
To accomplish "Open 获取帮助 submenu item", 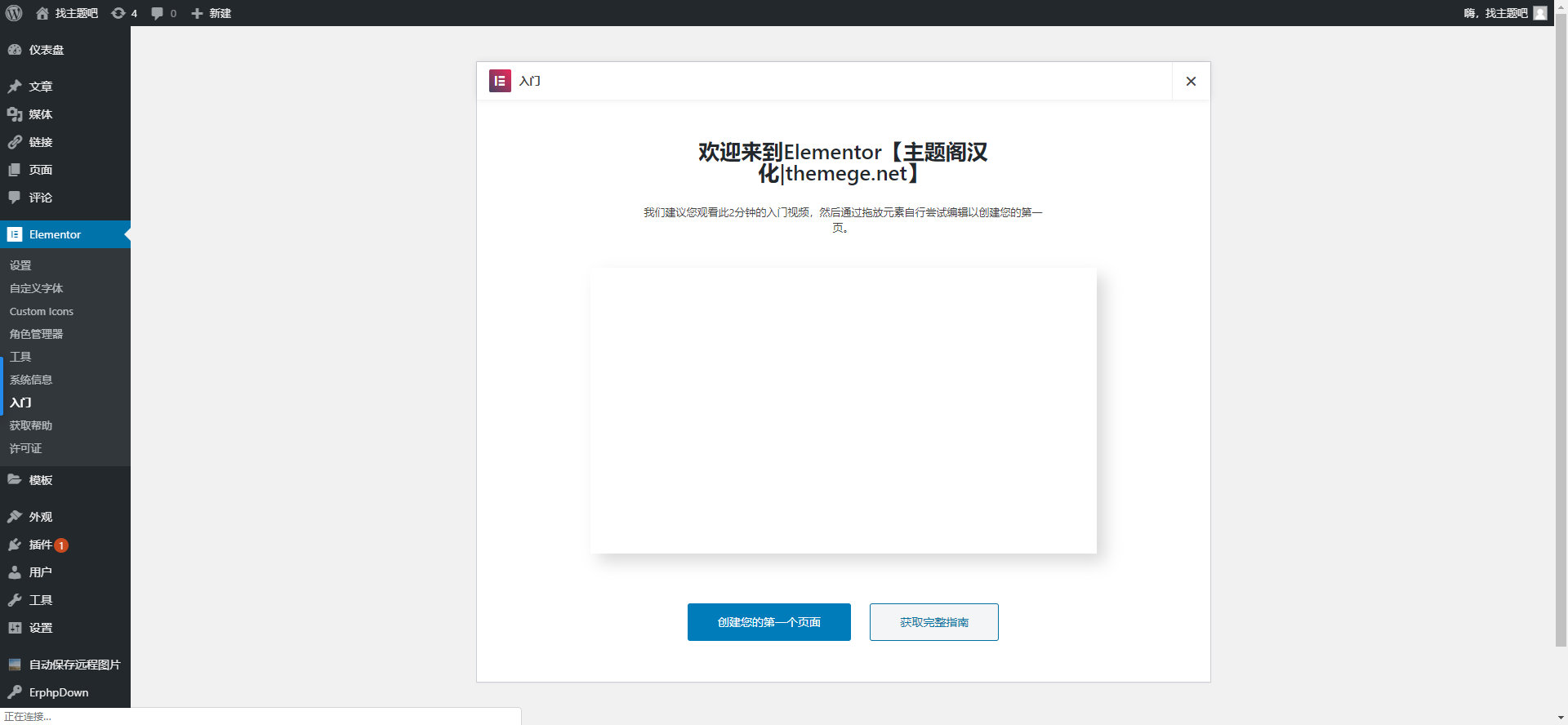I will 31,425.
